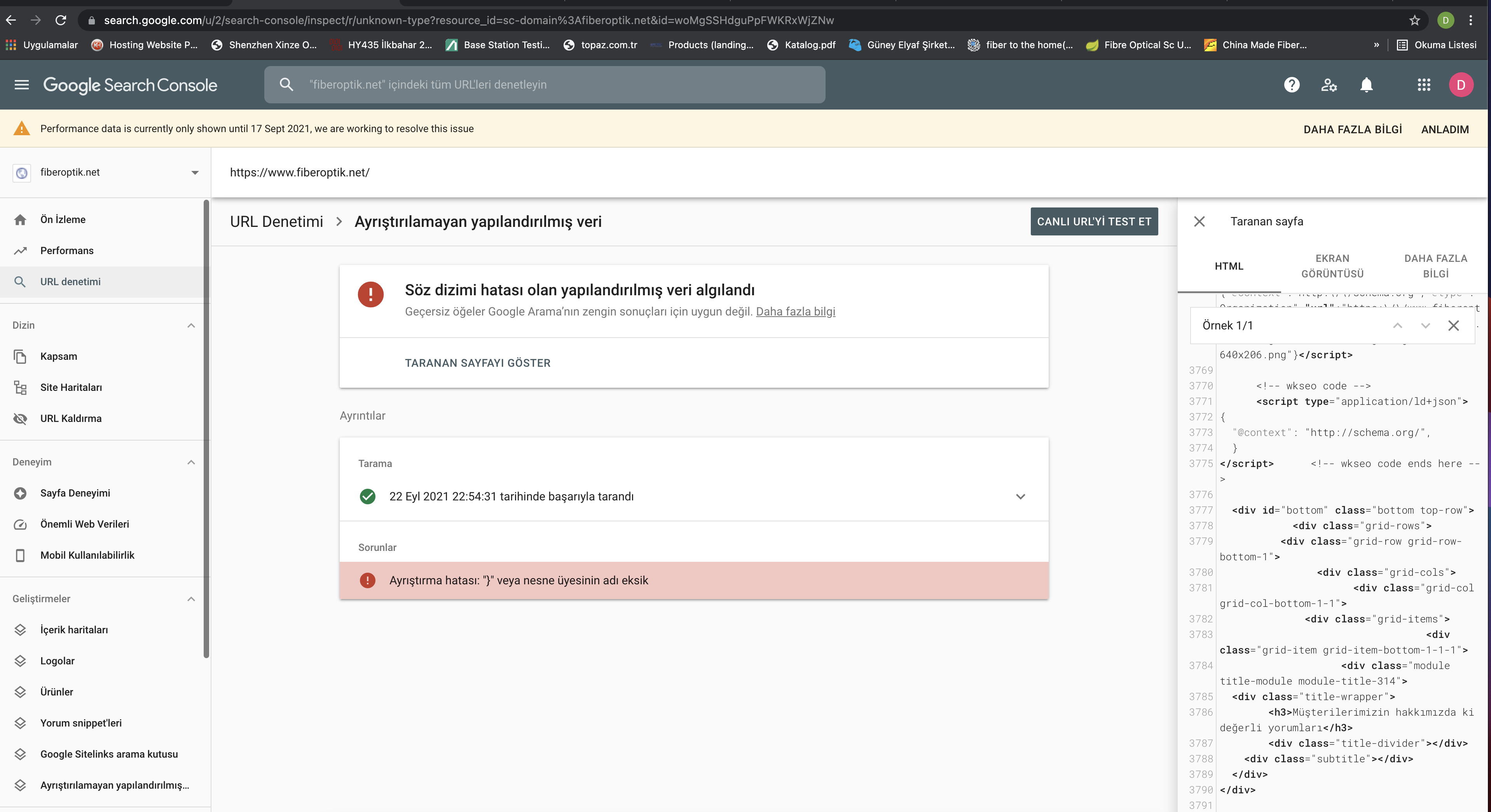This screenshot has height=812, width=1491.
Task: Click the Kapsam pages icon
Action: pos(20,356)
